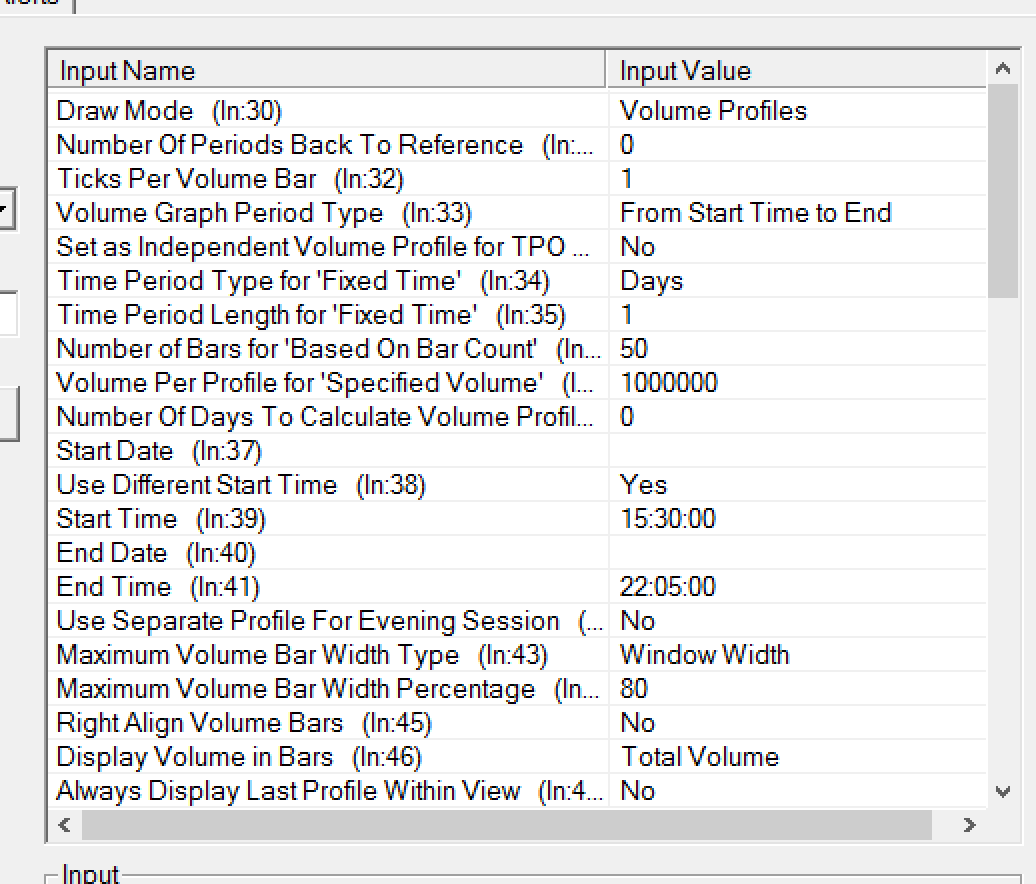This screenshot has width=1036, height=884.
Task: Select the Draw Mode value Volume Profiles
Action: (x=713, y=111)
